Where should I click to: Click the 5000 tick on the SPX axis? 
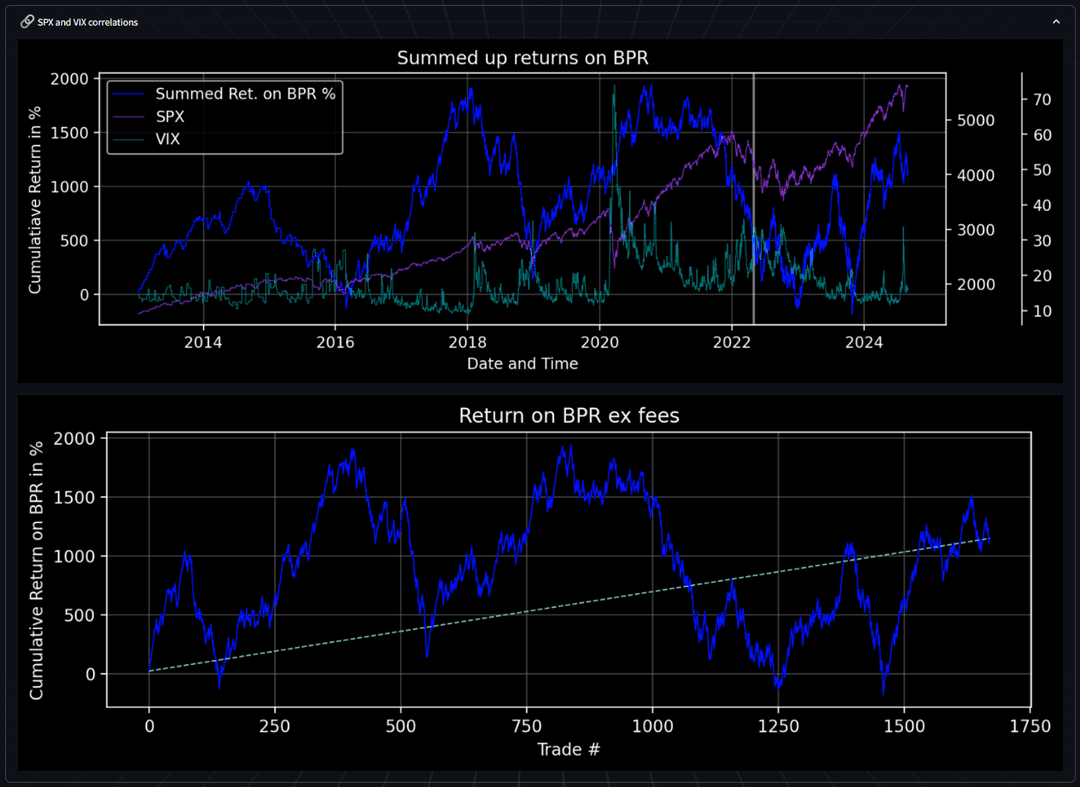point(973,120)
